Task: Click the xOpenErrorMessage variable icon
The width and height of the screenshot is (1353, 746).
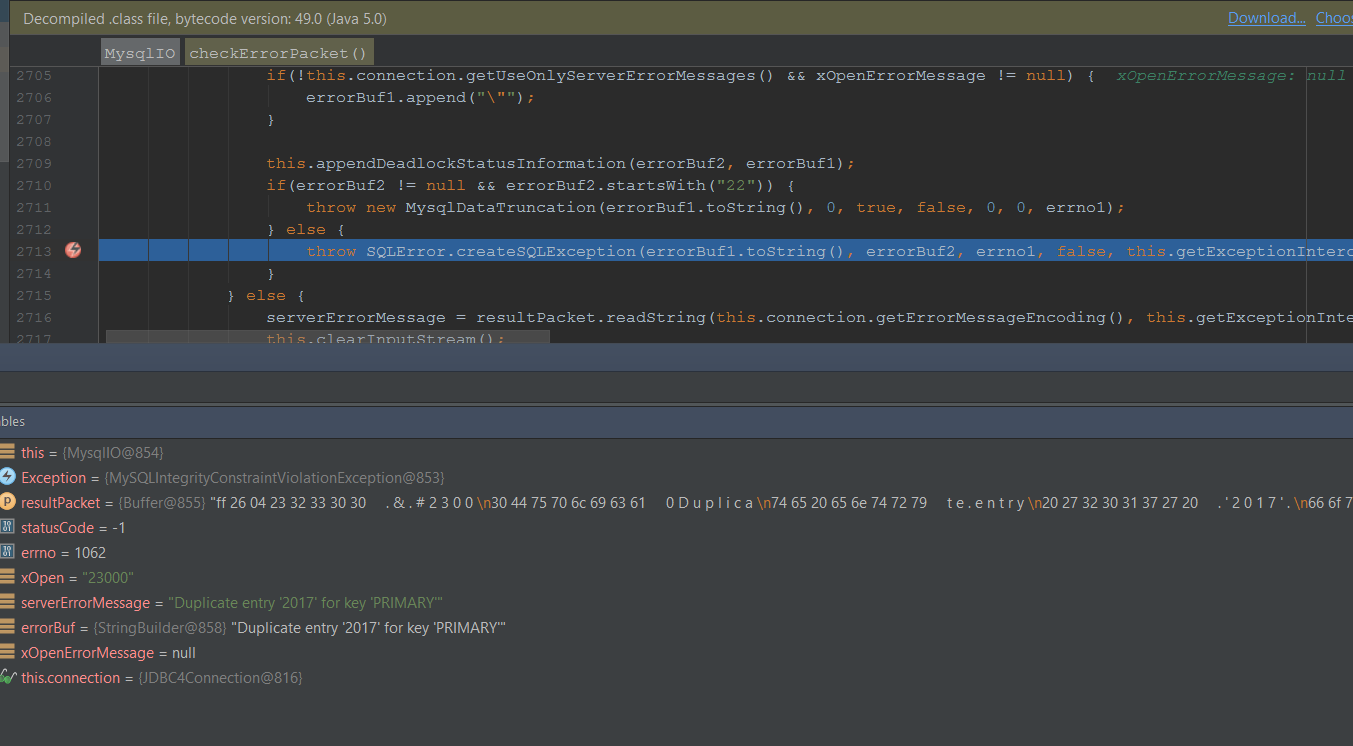Action: click(8, 653)
